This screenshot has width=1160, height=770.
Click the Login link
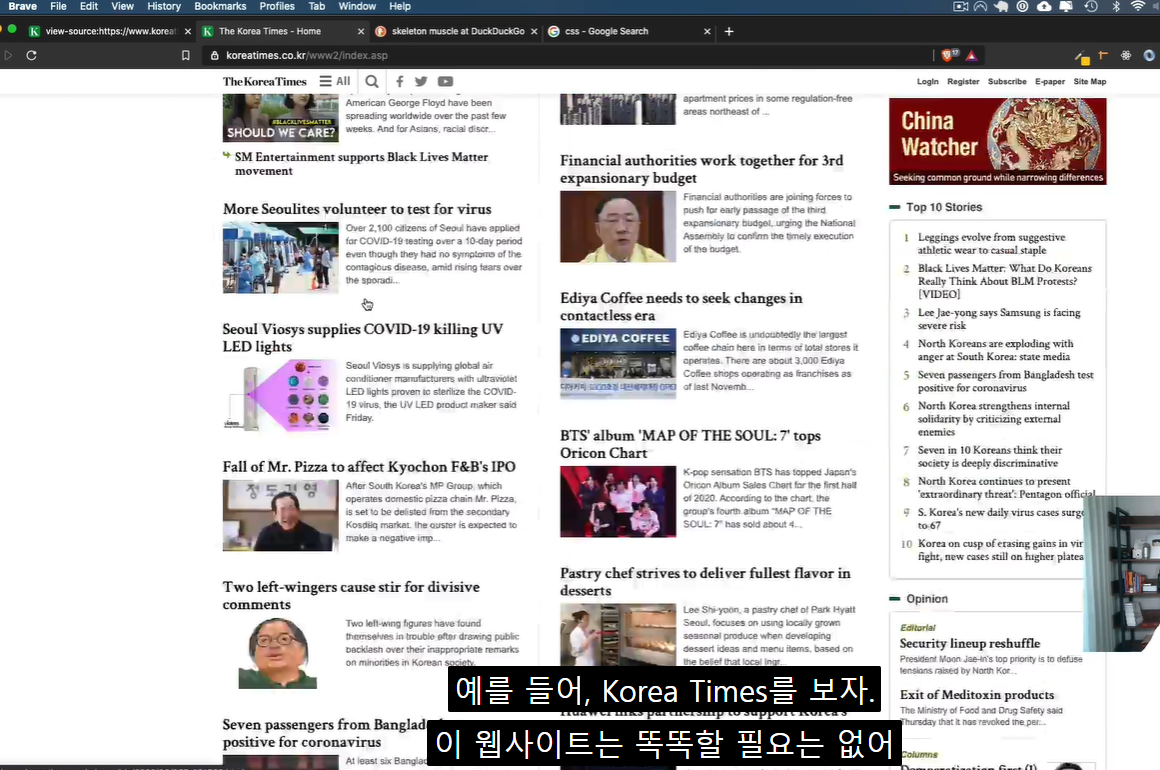click(x=927, y=81)
